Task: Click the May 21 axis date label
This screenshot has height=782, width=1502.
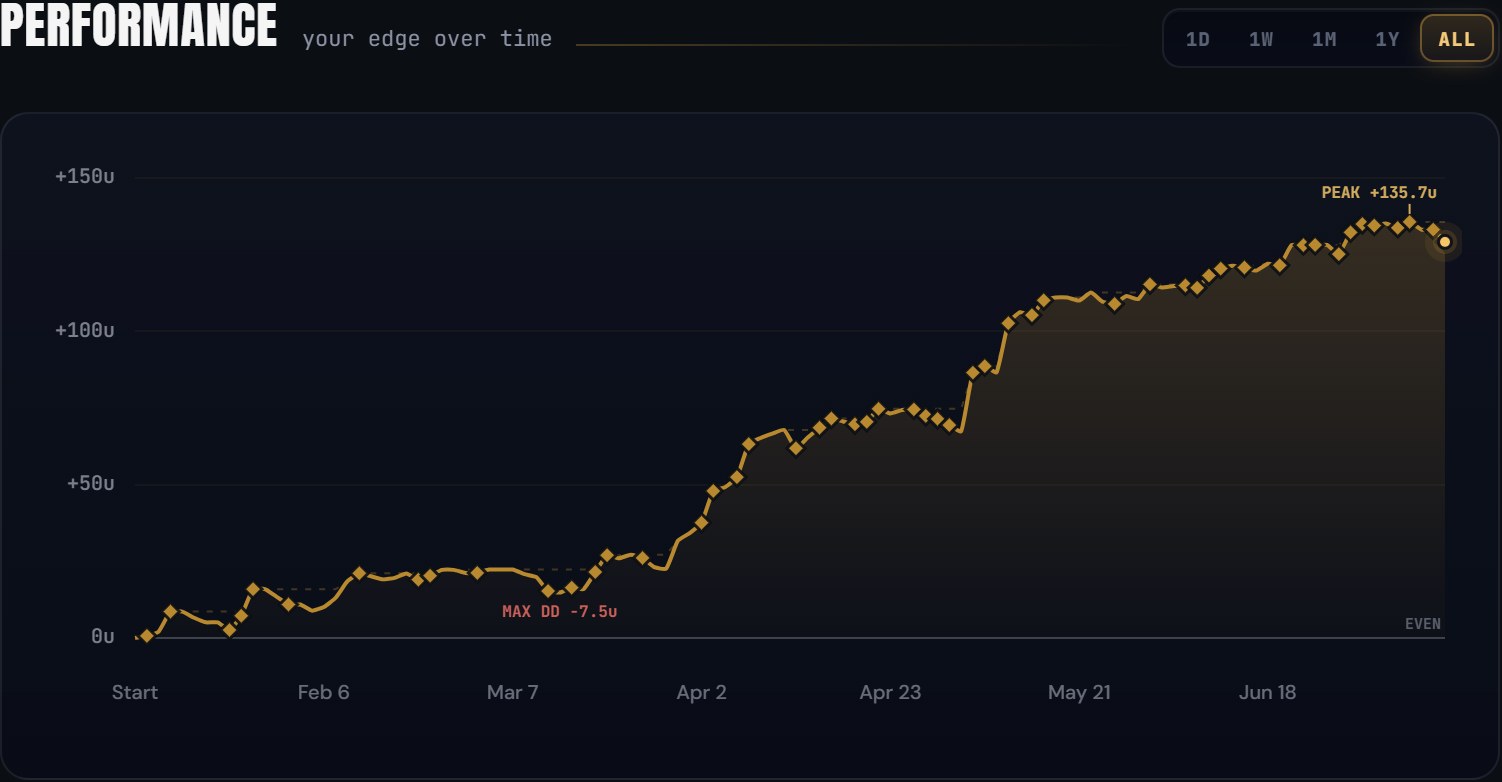Action: click(1079, 692)
